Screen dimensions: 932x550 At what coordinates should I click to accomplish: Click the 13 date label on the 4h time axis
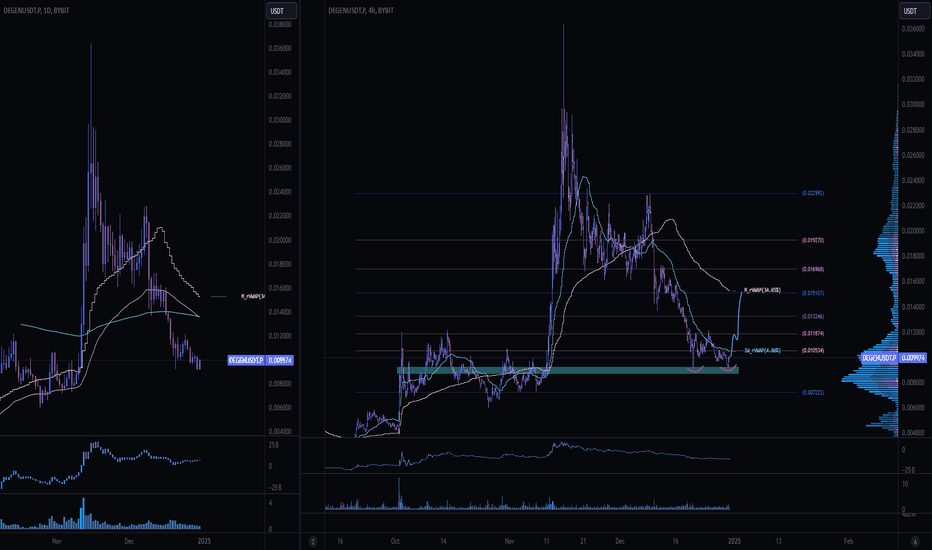[x=779, y=541]
